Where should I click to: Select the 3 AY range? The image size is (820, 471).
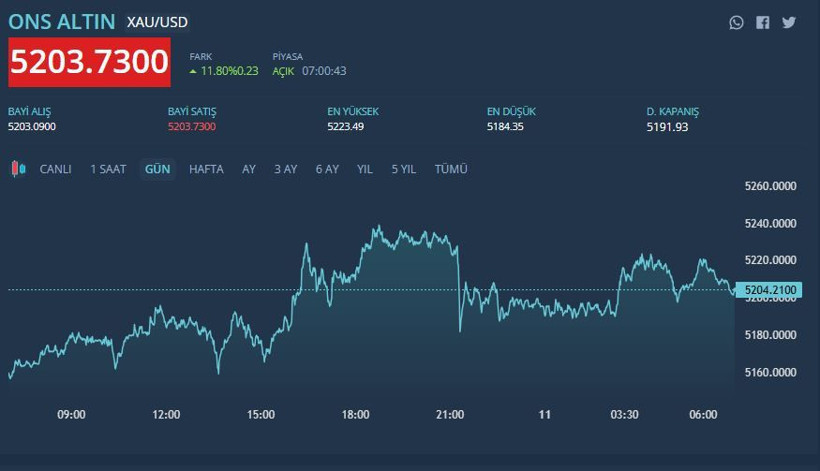(x=285, y=169)
